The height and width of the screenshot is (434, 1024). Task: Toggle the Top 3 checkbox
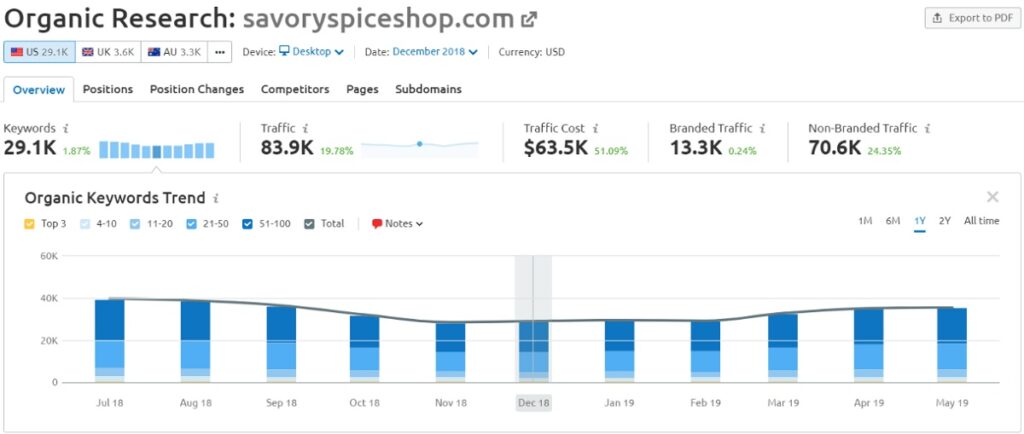click(x=29, y=224)
